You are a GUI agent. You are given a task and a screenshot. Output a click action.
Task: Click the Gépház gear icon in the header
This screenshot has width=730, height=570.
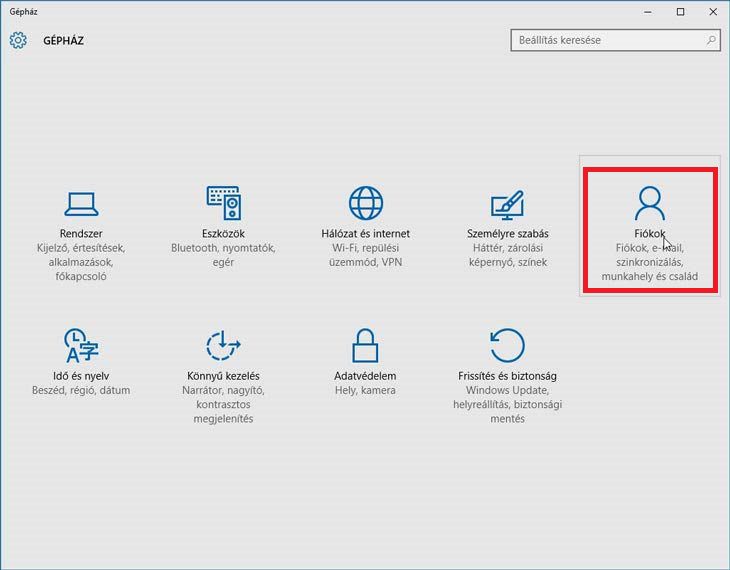pos(18,41)
